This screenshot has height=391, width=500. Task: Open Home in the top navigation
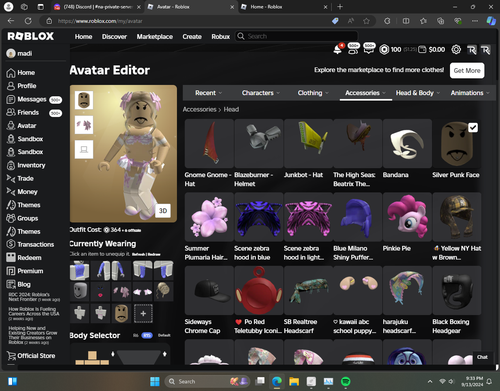pyautogui.click(x=83, y=37)
